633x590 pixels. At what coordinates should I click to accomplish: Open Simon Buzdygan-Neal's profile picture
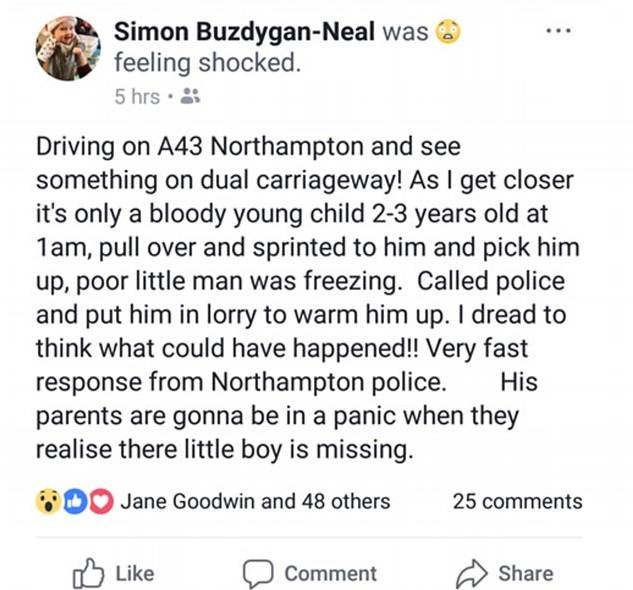click(68, 48)
